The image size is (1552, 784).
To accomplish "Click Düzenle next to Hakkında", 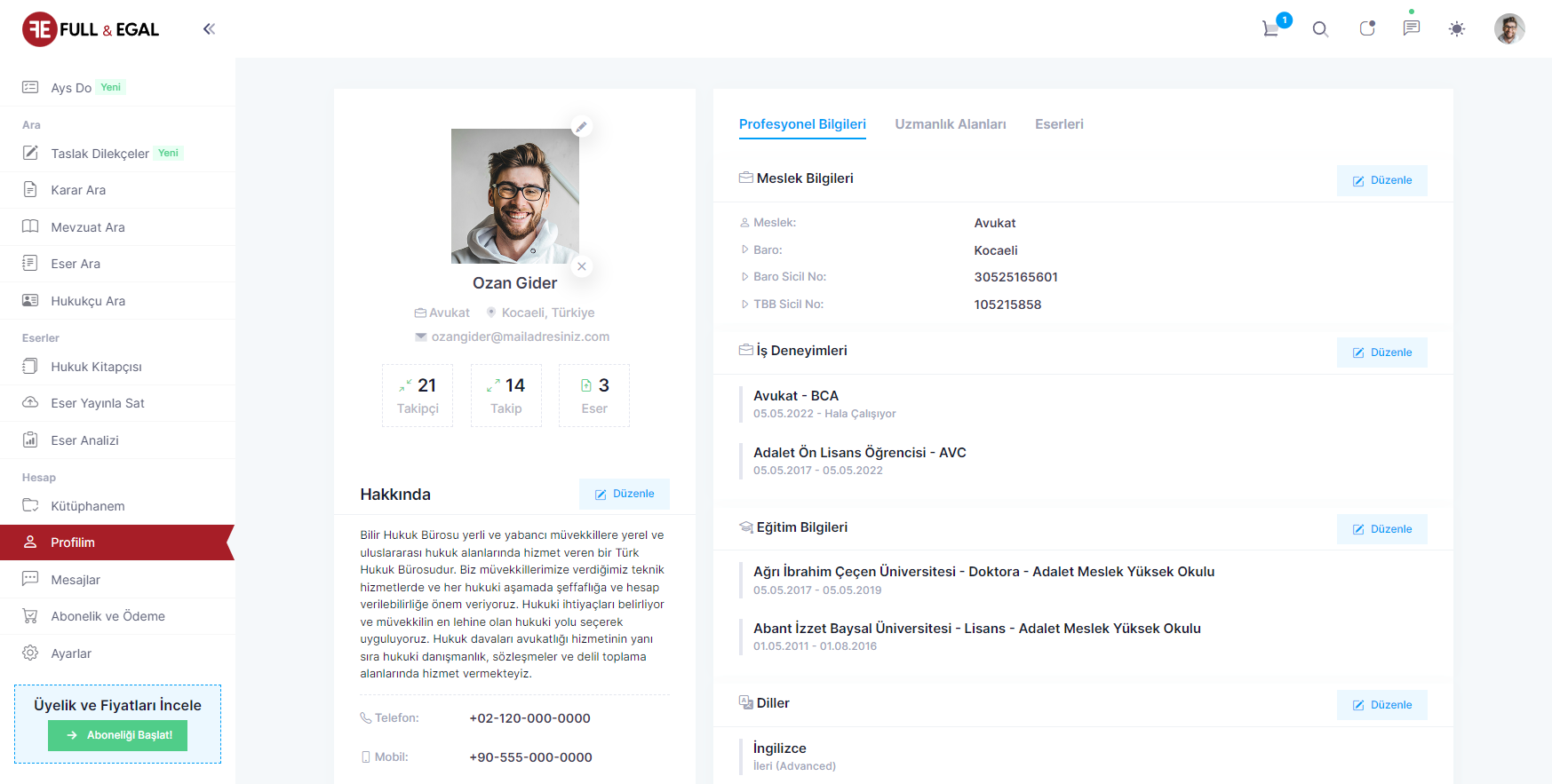I will [x=624, y=494].
